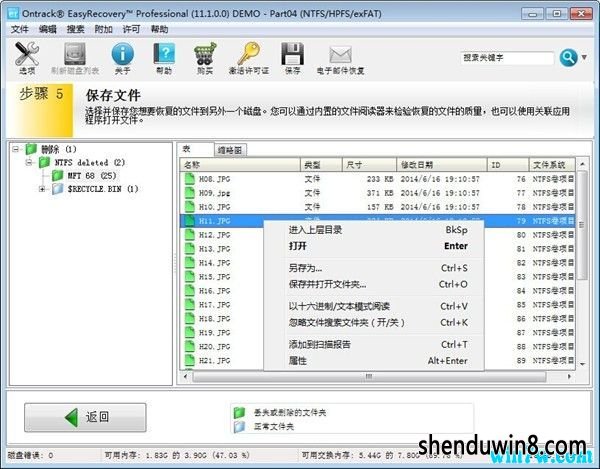600x469 pixels.
Task: Open the search options dropdown arrow
Action: 584,57
